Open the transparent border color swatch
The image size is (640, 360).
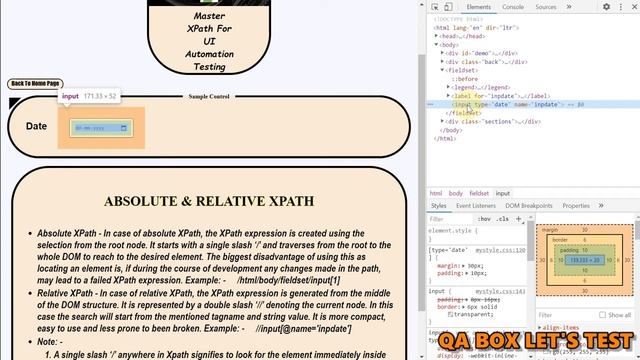pos(451,314)
